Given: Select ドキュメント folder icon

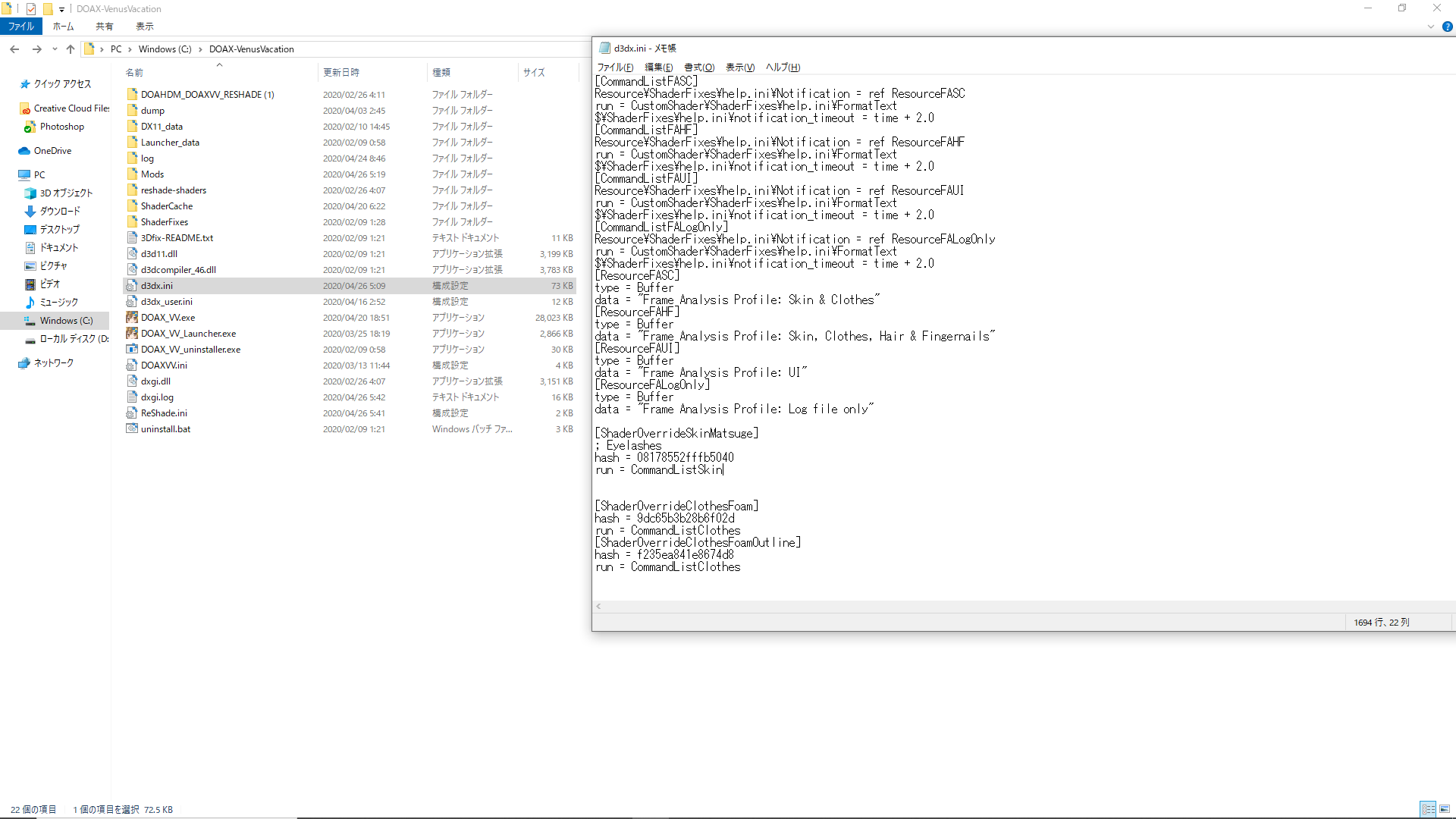Looking at the screenshot, I should pos(30,248).
